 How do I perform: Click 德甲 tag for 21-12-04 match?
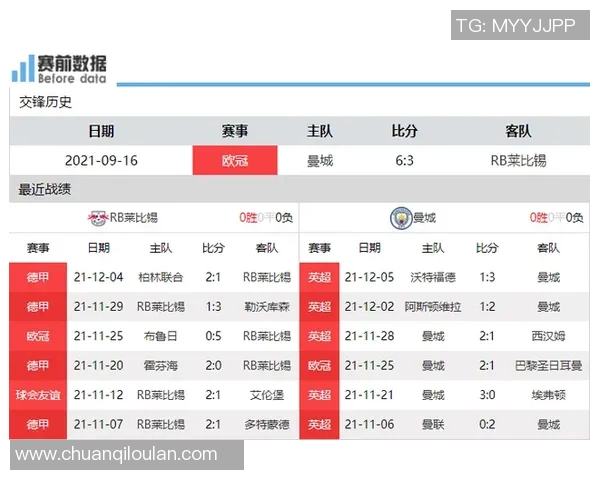(x=38, y=277)
